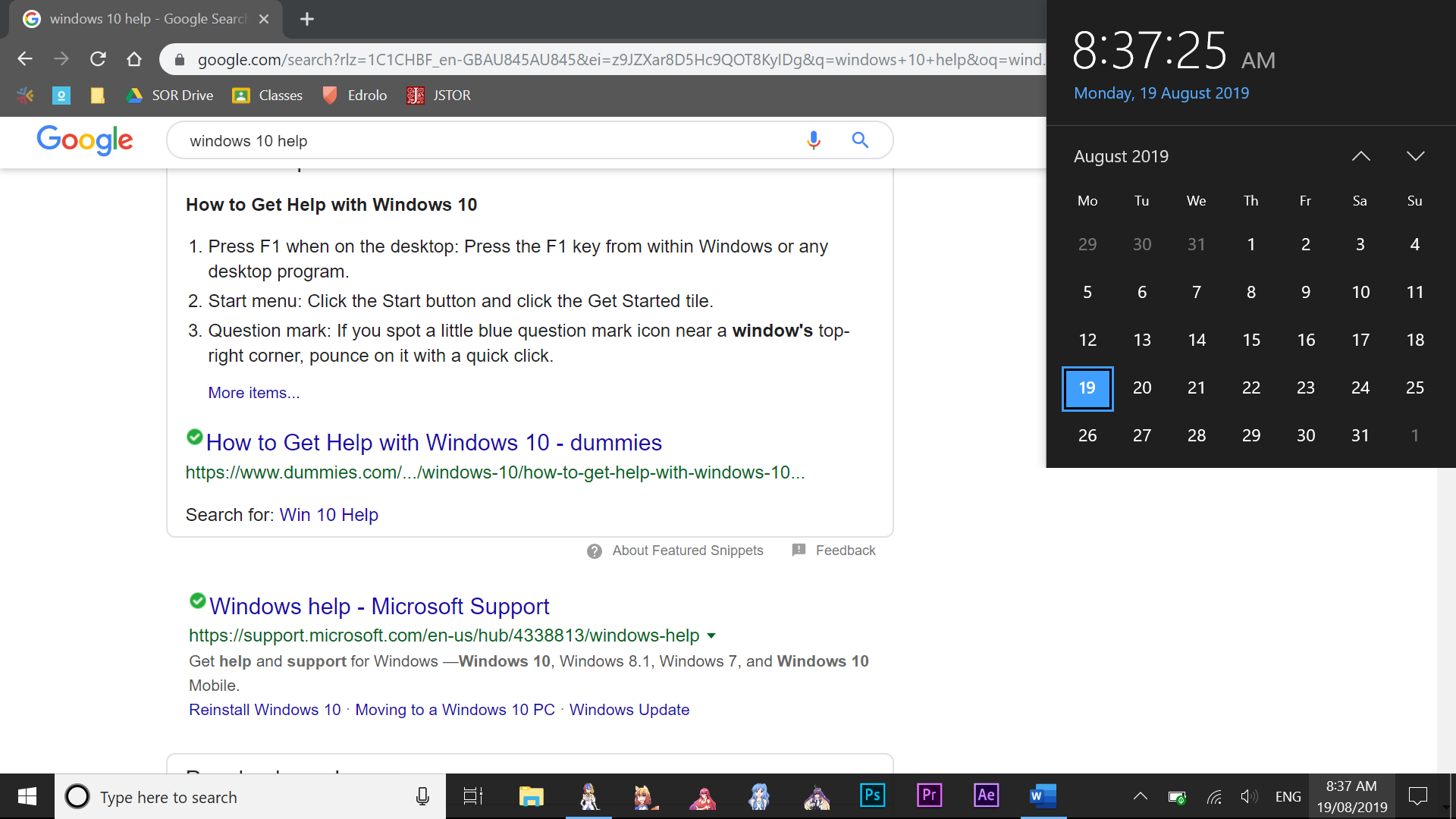Open the Classes bookmark
The height and width of the screenshot is (819, 1456).
pyautogui.click(x=268, y=96)
